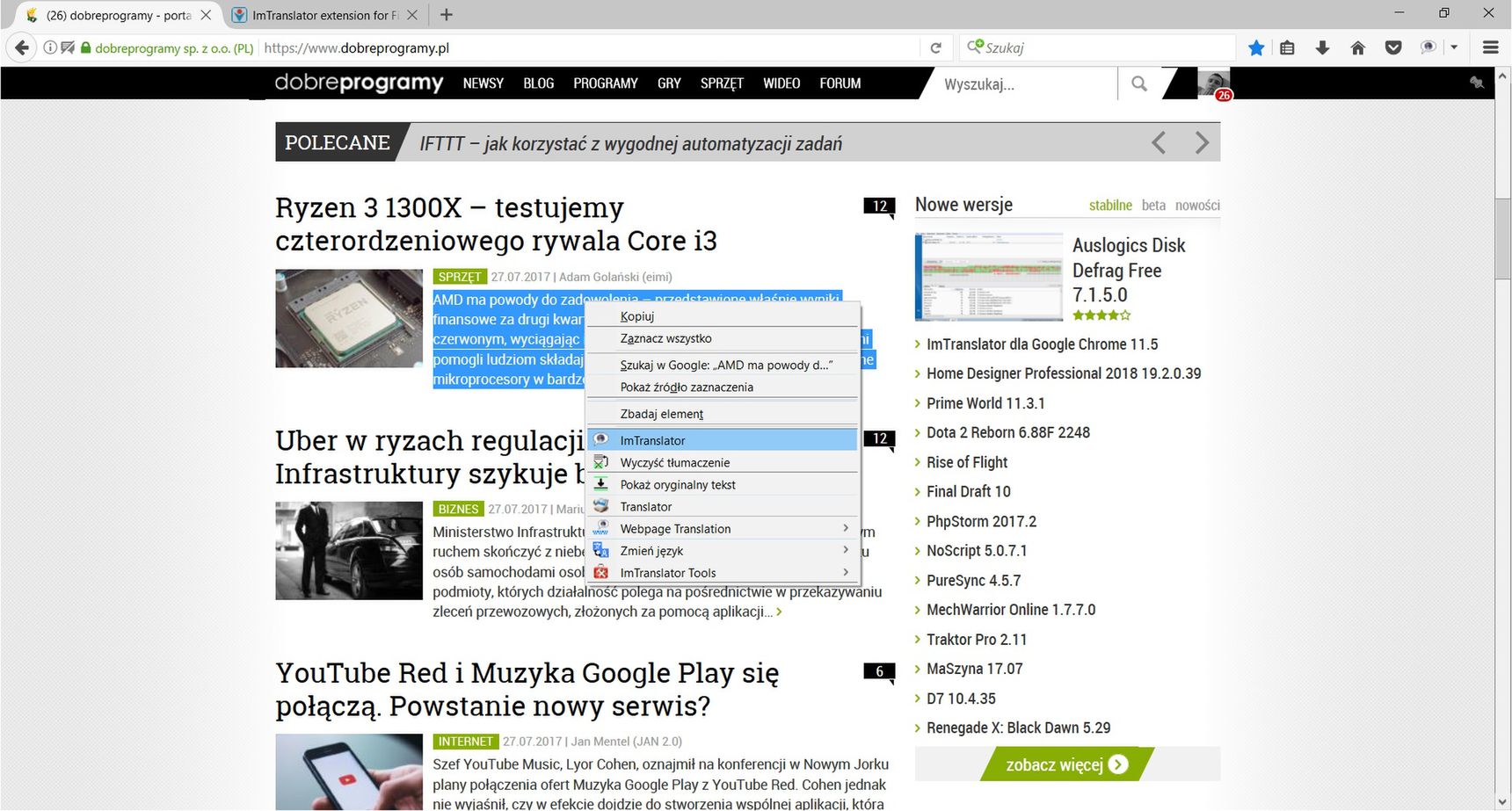Choose Szukaj w Google context entry
Viewport: 1512px width, 811px height.
pyautogui.click(x=723, y=365)
